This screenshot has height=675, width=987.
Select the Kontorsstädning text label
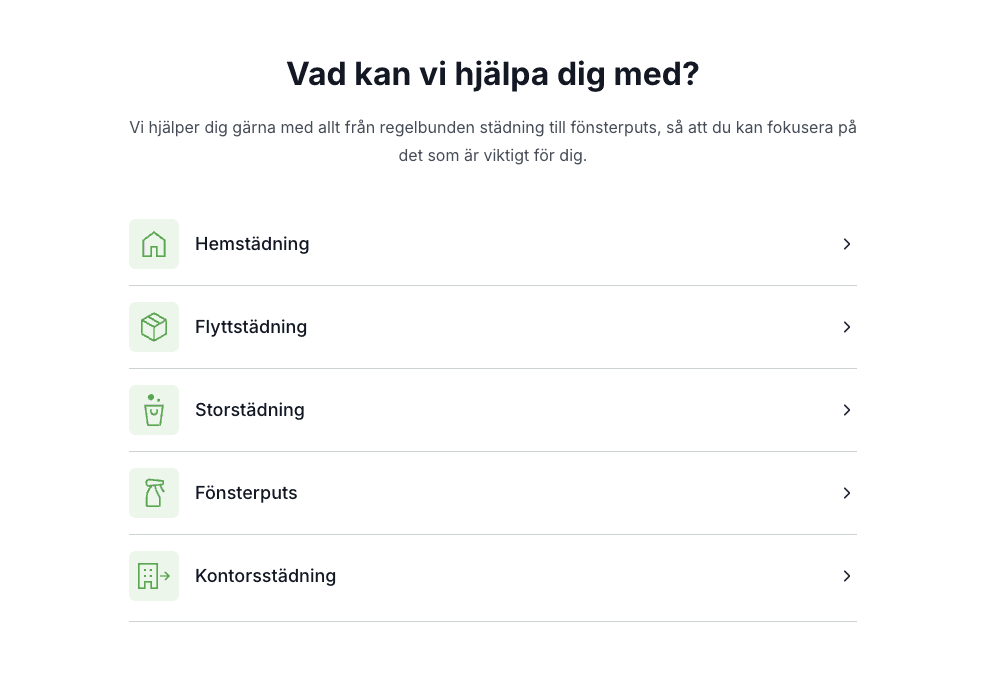pos(266,576)
